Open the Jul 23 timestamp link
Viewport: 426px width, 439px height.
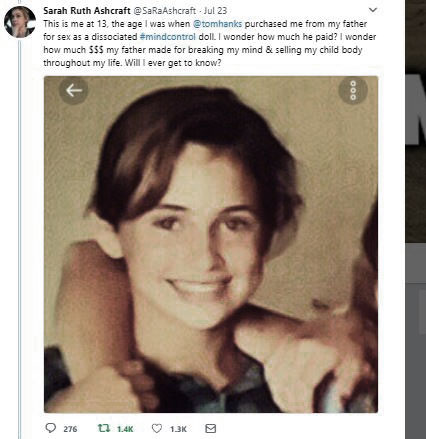click(215, 11)
